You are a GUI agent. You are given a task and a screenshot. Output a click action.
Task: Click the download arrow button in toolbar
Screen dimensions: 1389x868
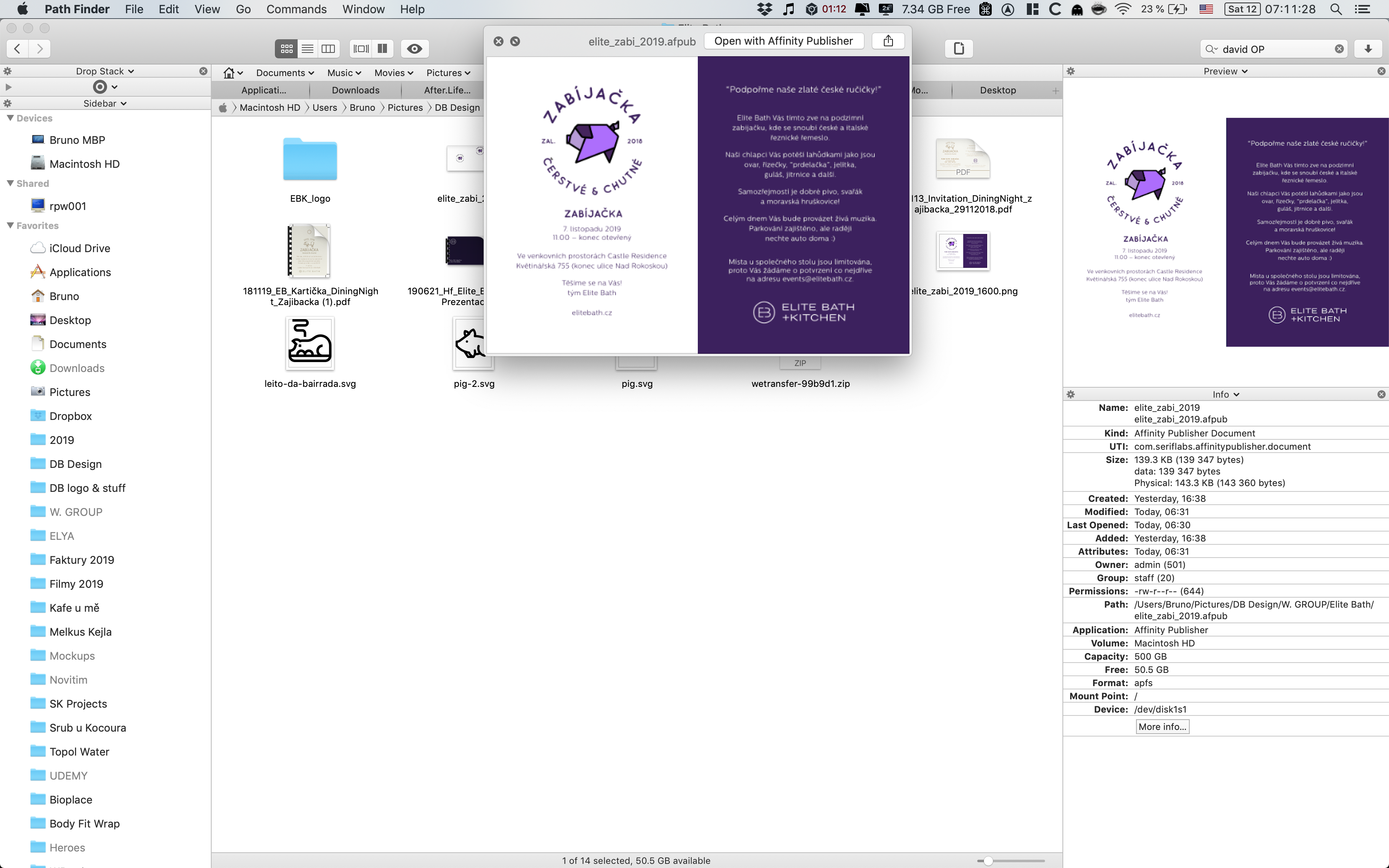1368,49
